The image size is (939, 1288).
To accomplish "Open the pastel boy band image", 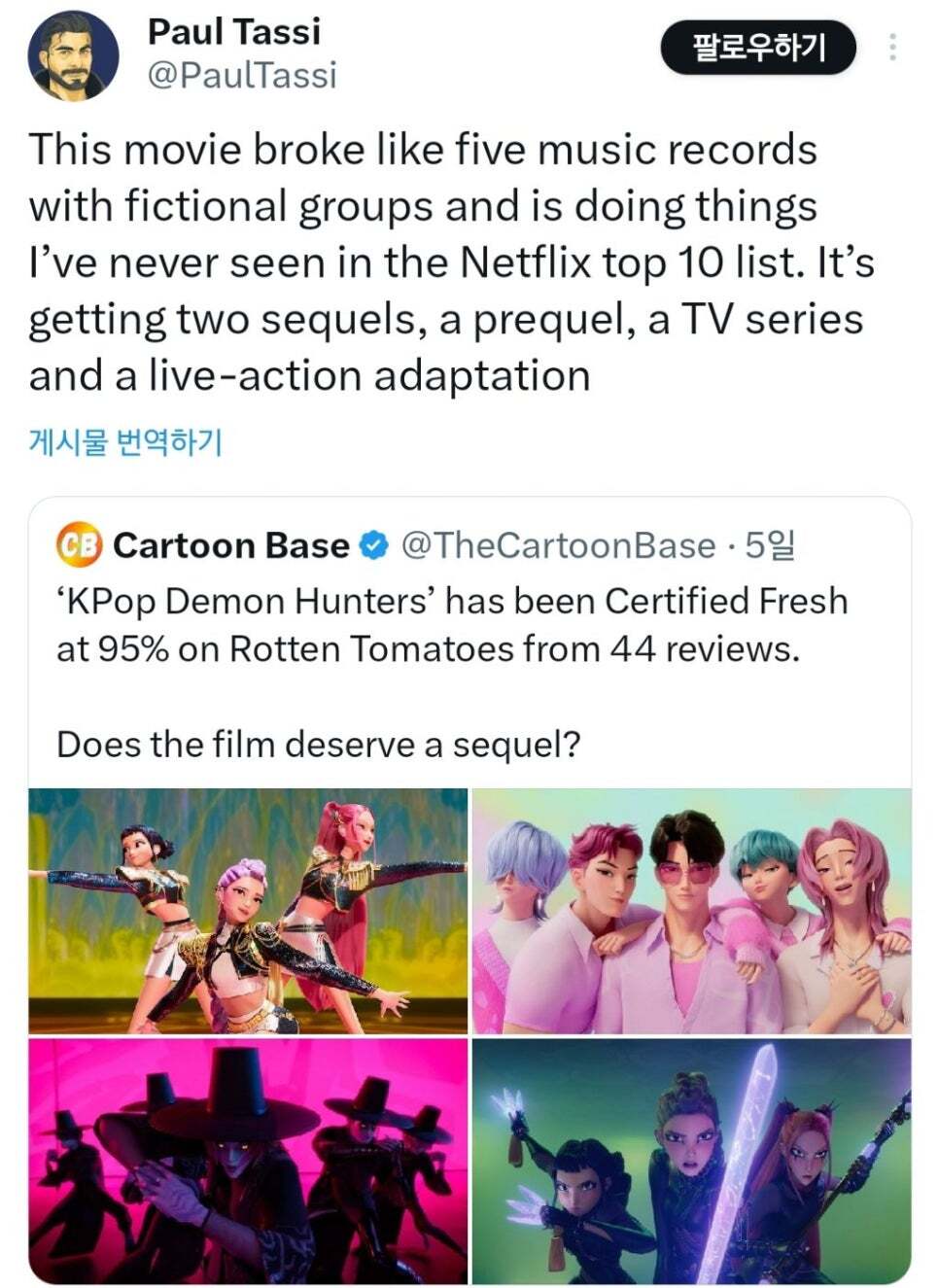I will [692, 911].
